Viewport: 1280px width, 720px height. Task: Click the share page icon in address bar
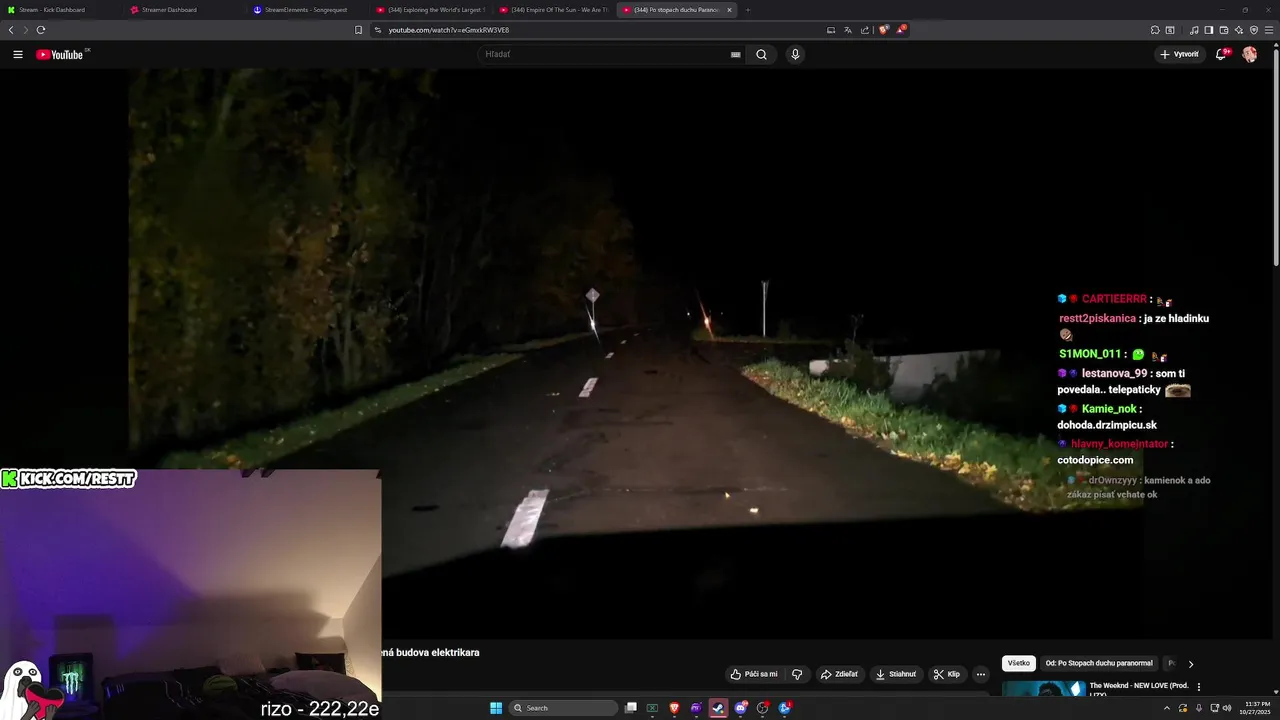(x=865, y=30)
